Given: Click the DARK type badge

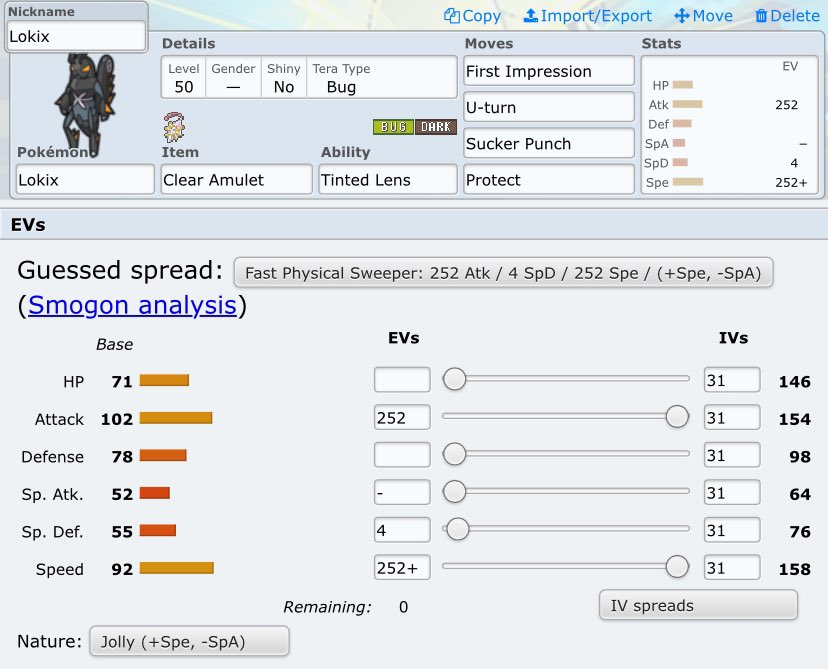Looking at the screenshot, I should click(x=436, y=127).
